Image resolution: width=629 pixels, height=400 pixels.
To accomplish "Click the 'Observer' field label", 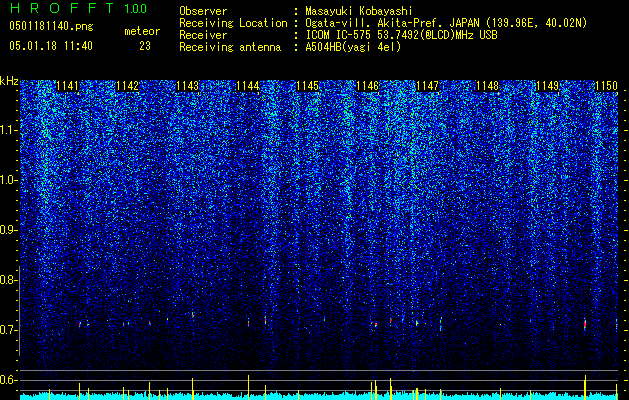I will coord(203,11).
